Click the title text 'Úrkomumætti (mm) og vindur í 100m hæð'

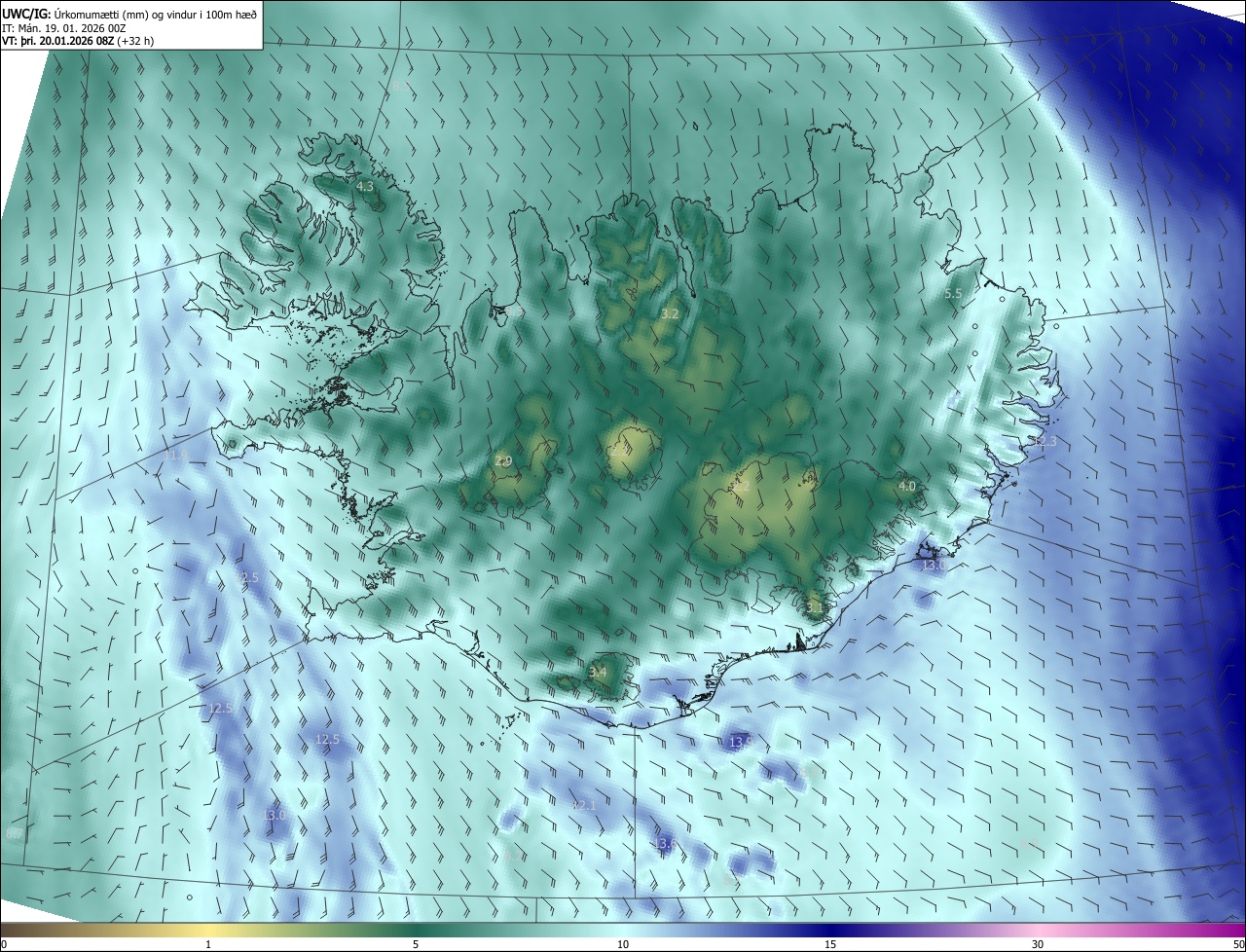(156, 14)
